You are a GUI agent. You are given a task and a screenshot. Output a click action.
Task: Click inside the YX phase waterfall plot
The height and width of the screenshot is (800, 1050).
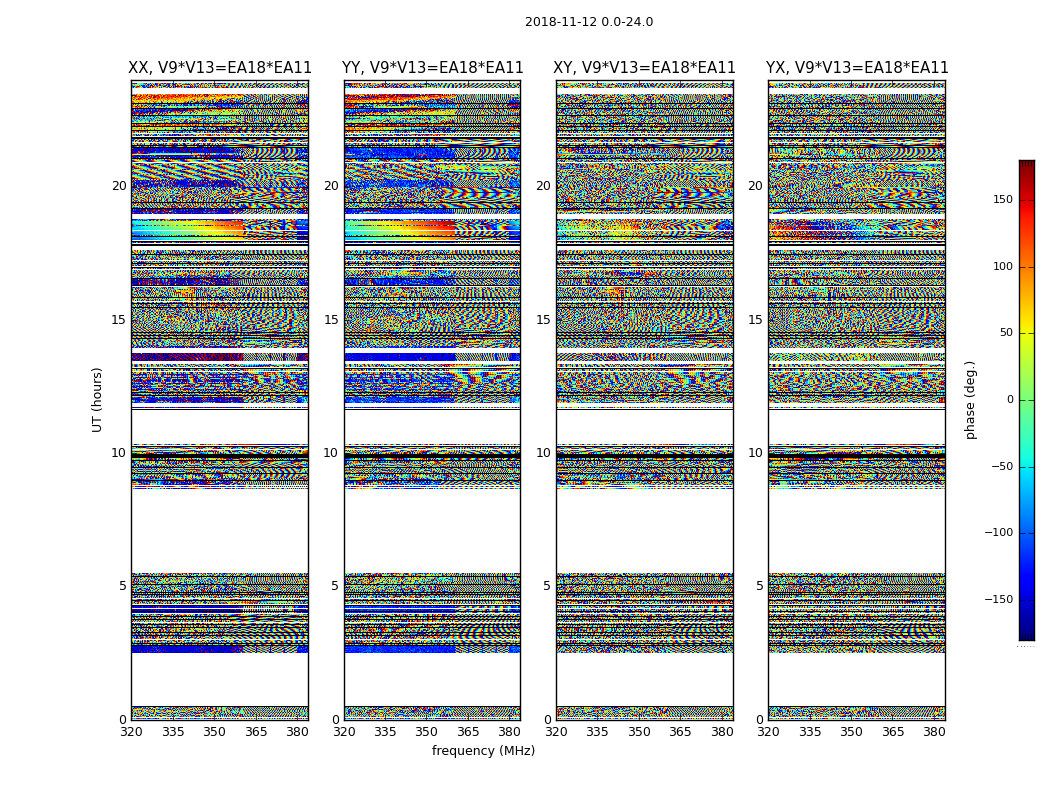coord(857,400)
